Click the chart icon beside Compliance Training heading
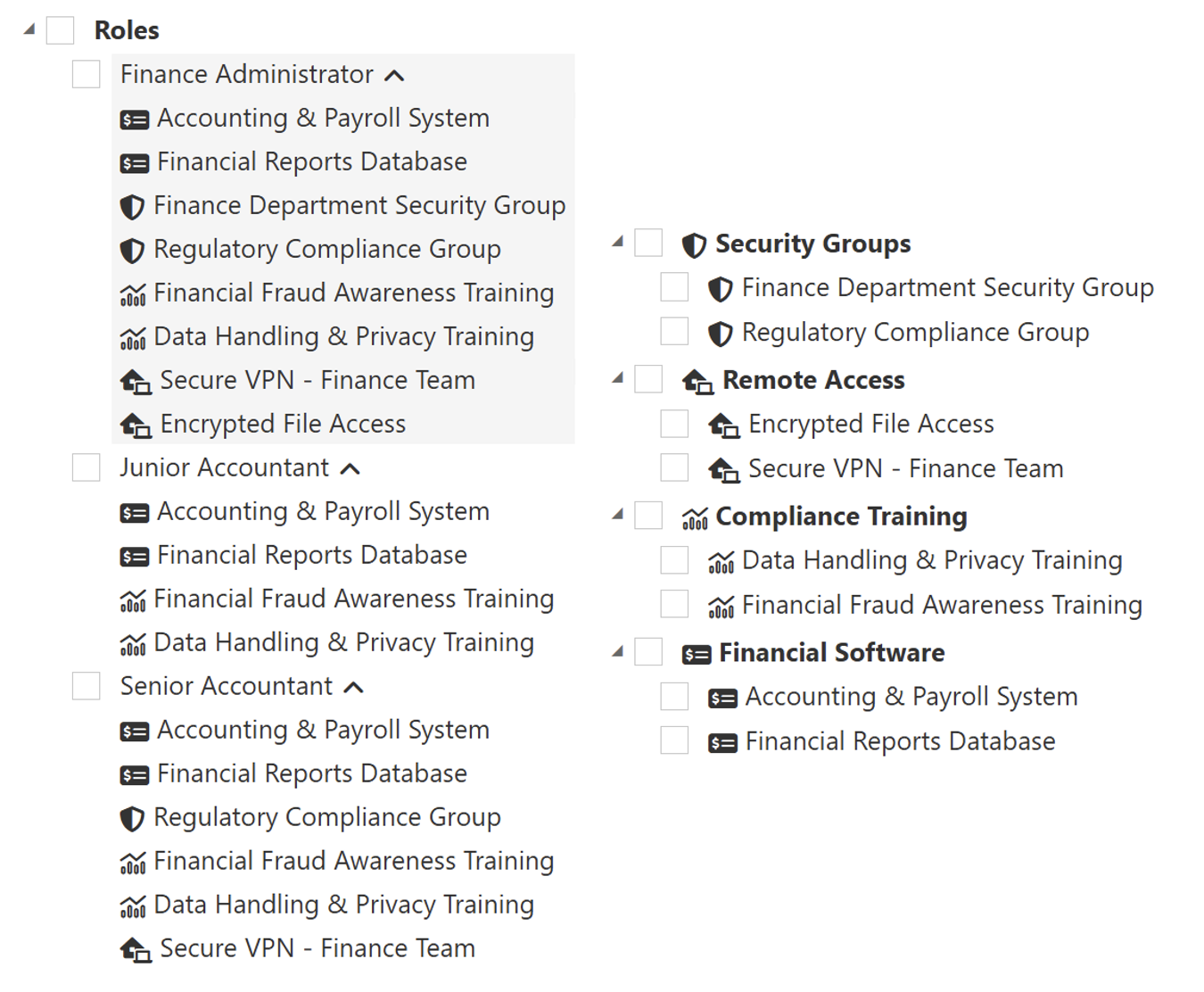Screen dimensions: 1204x992 pyautogui.click(x=695, y=518)
